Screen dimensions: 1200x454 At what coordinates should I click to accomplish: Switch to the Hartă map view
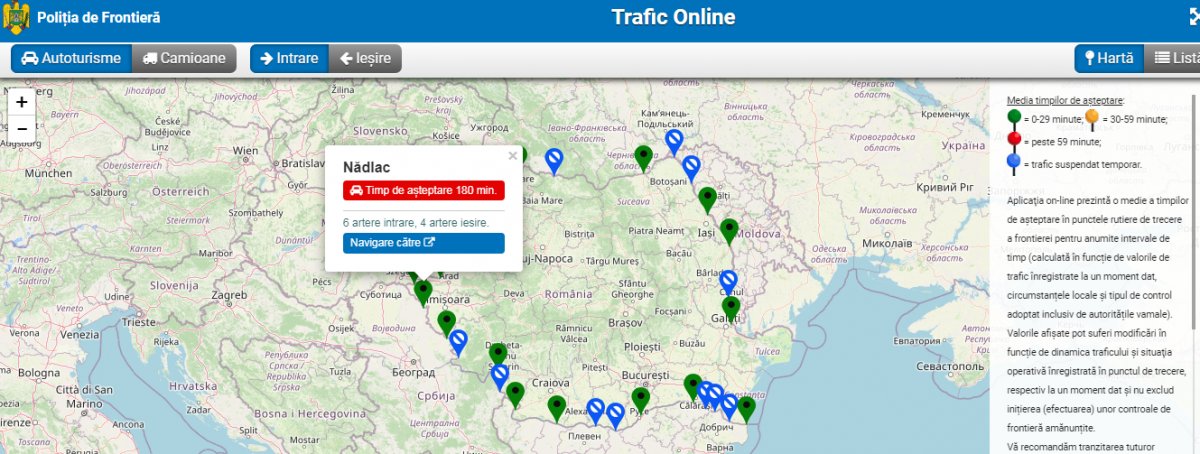point(1108,58)
